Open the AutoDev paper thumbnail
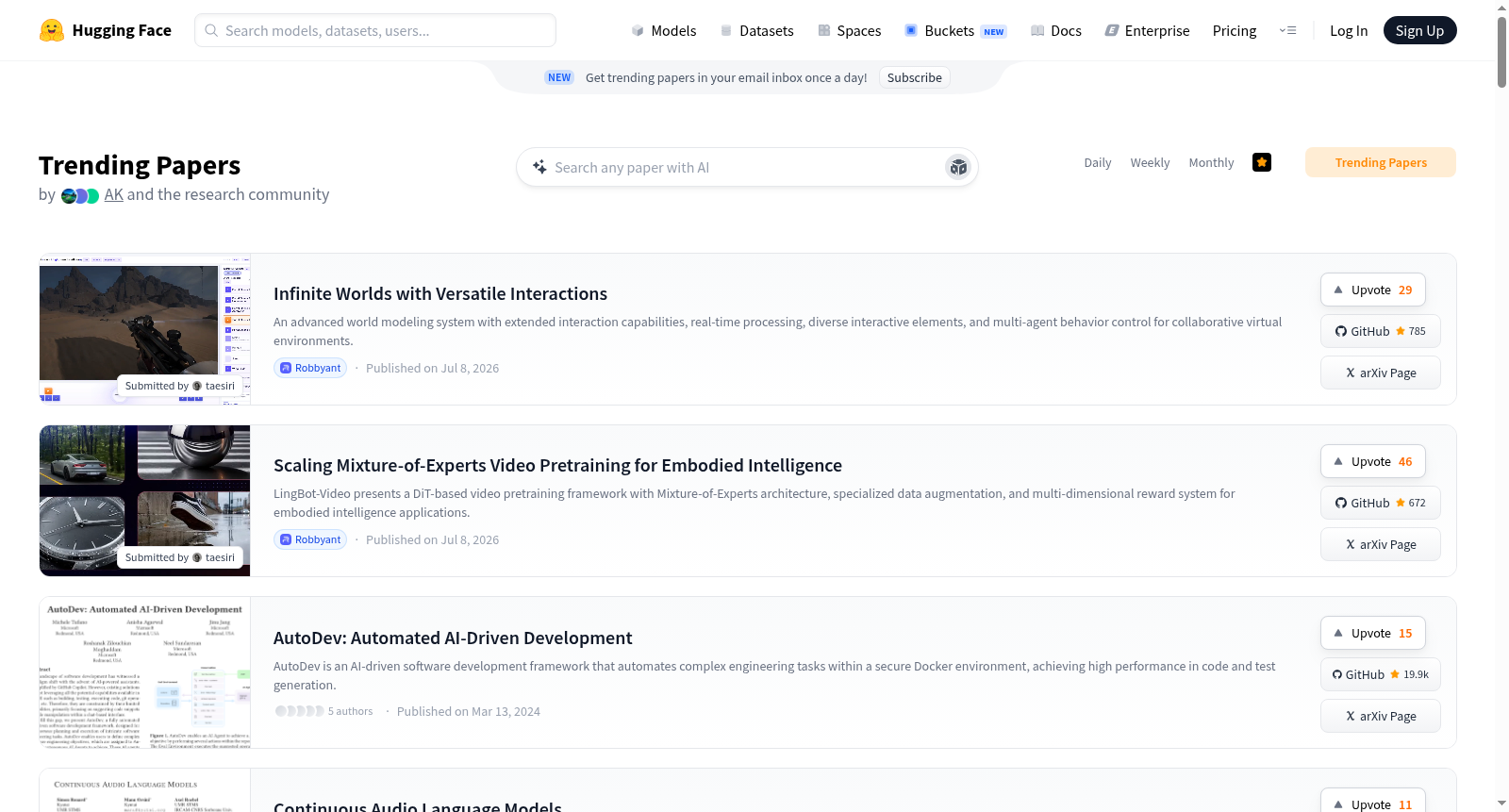This screenshot has height=812, width=1509. tap(144, 672)
